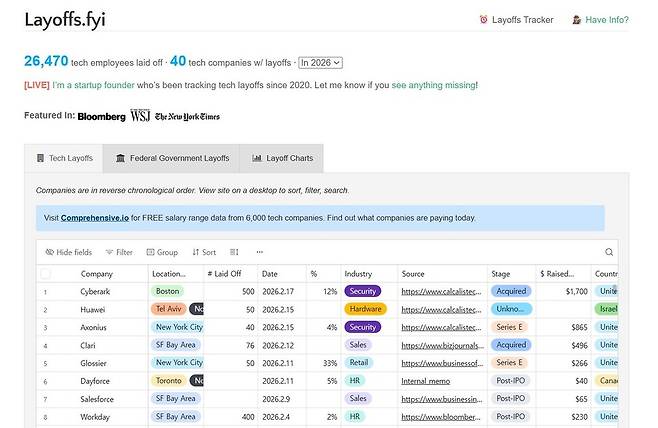Click the Acquired stage tag for Clari
Screen dimensions: 658x428
(511, 345)
